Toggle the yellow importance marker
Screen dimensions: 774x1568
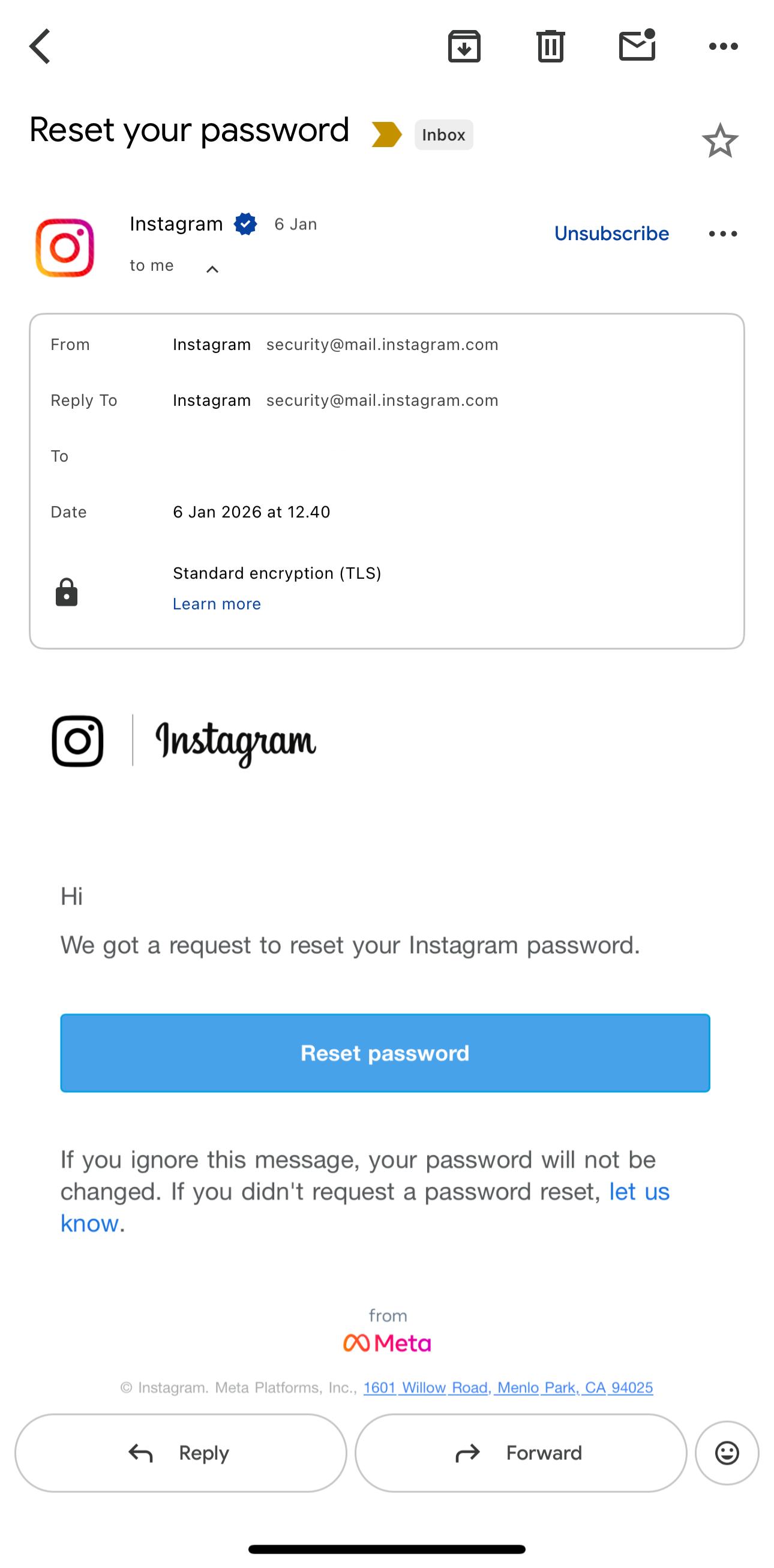point(386,134)
